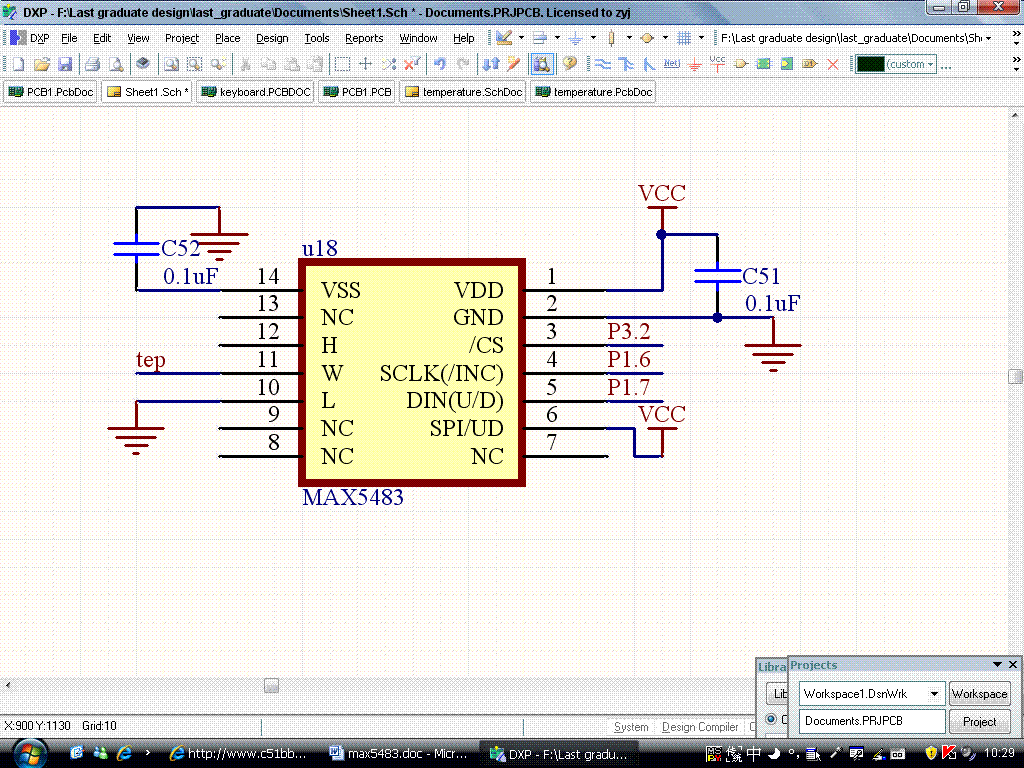Navigate the hierarchy with the up/down arrows icon

tap(491, 64)
